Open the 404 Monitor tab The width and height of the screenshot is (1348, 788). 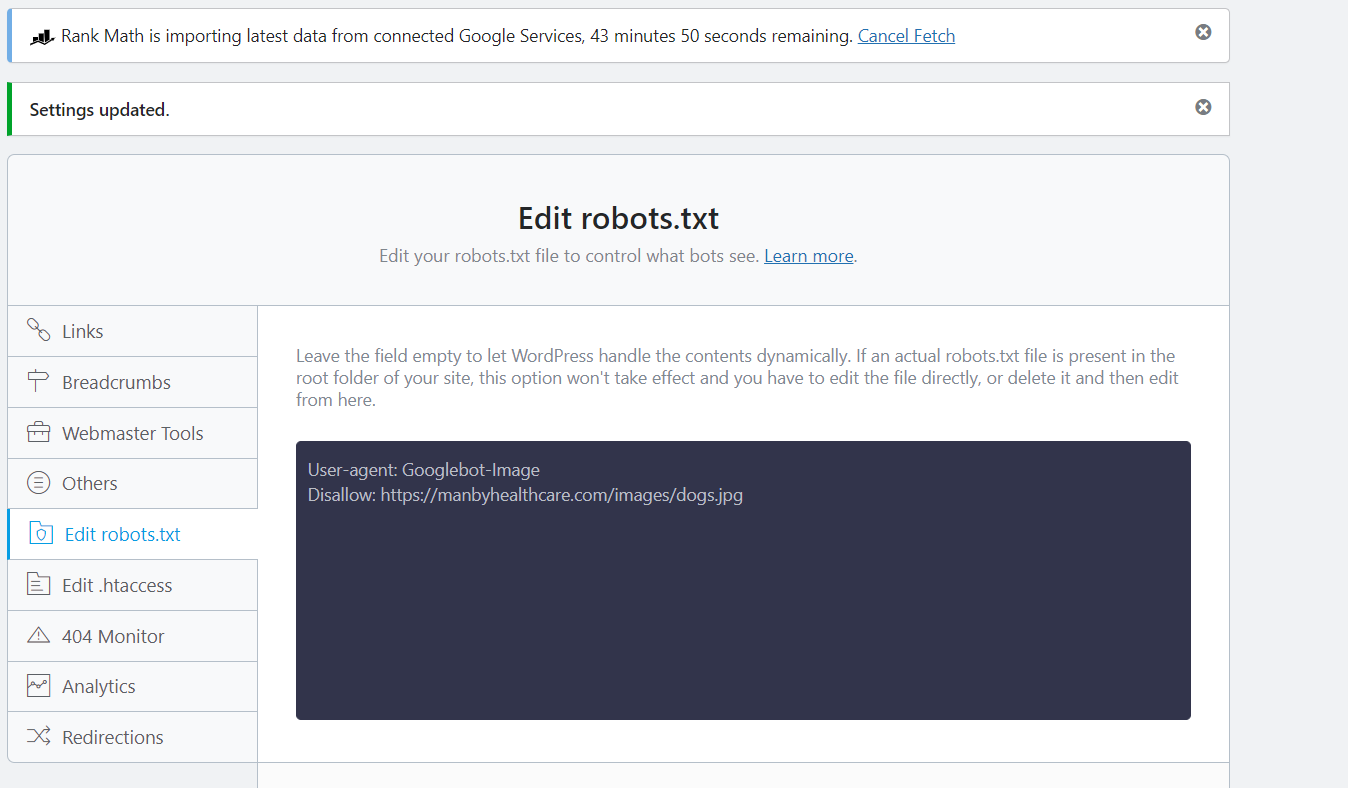point(133,636)
